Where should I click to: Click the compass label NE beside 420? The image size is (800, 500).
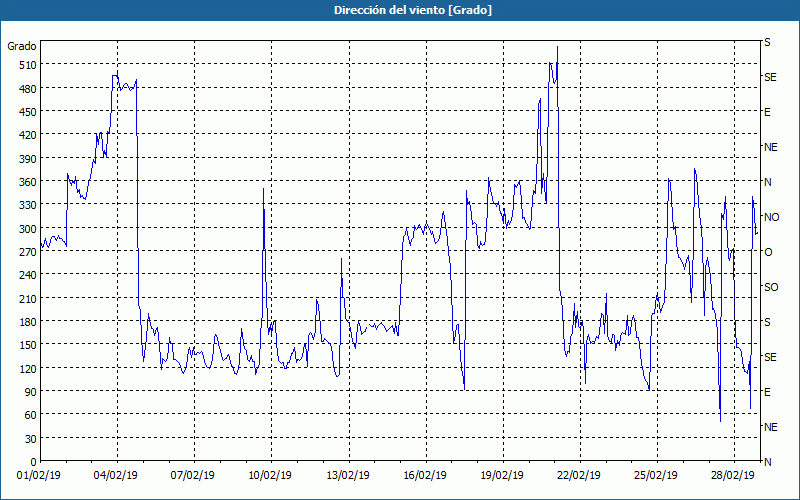[x=770, y=147]
